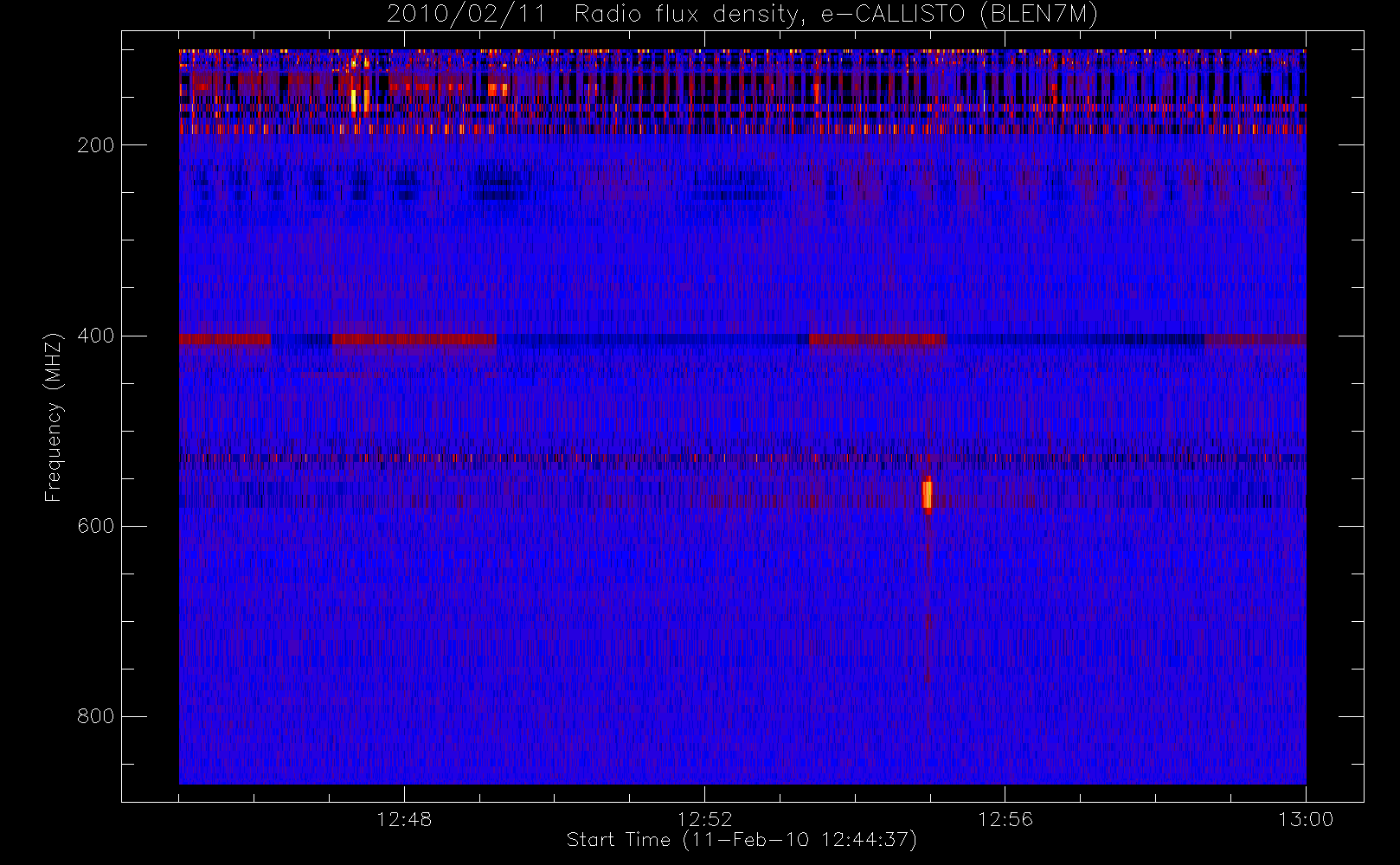Click the '600' frequency tick label

point(95,526)
